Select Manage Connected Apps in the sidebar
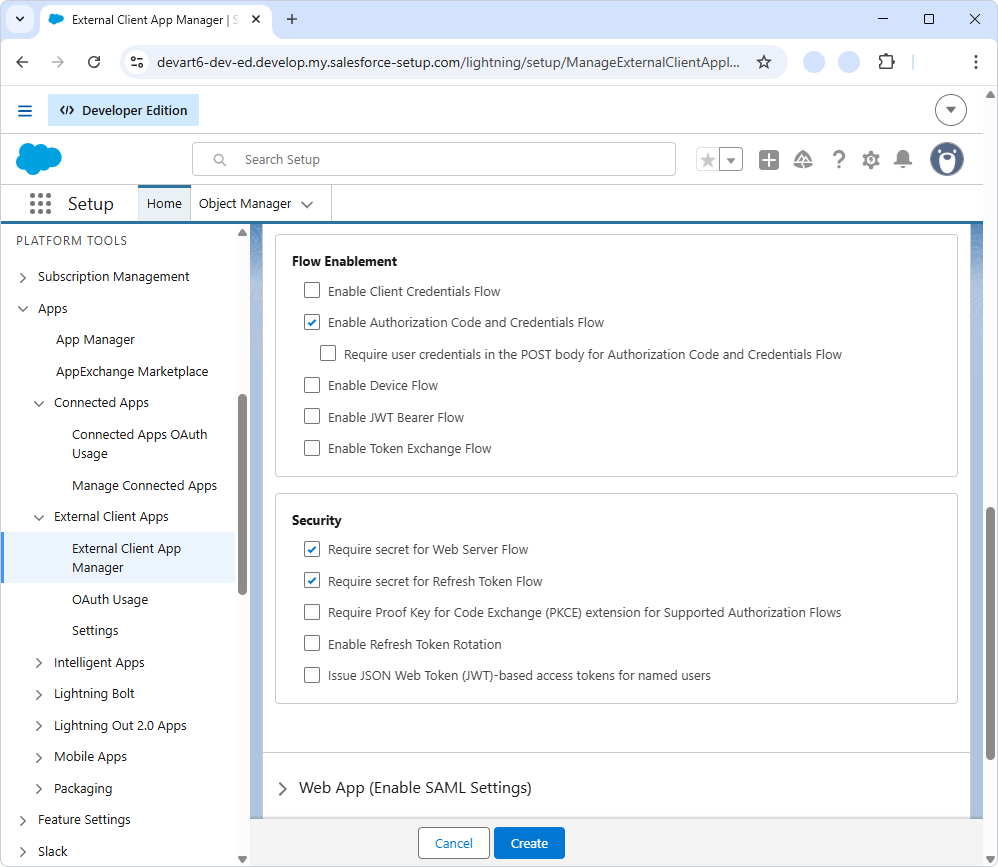 pyautogui.click(x=144, y=485)
